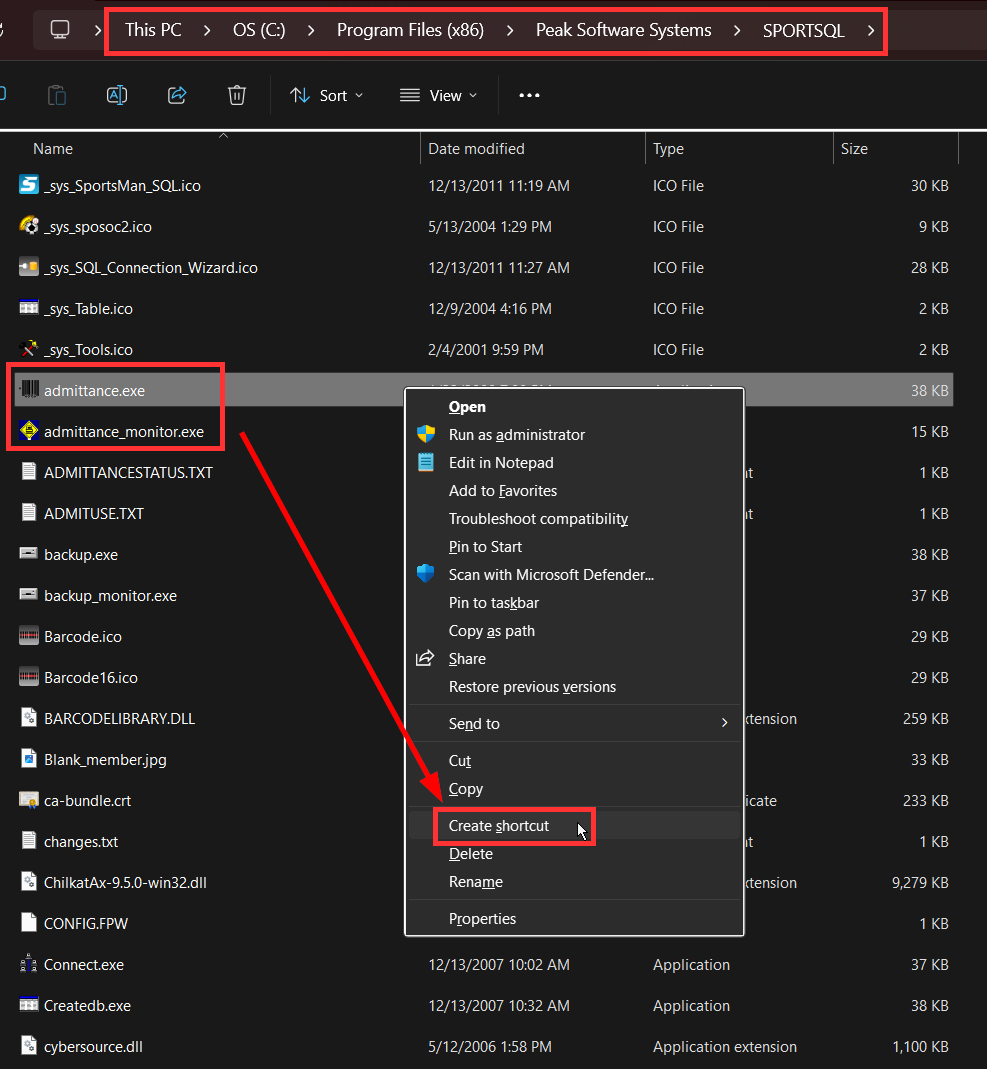Navigate to Peak Software Systems breadcrumb
This screenshot has height=1069, width=987.
pos(623,30)
